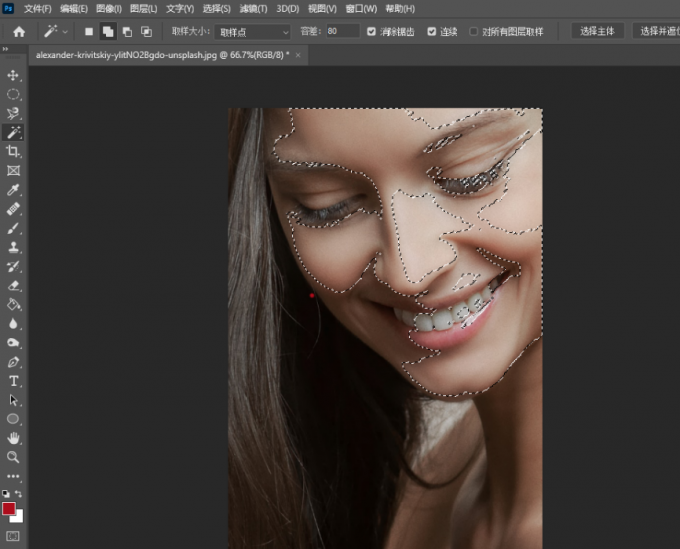Open the 滤镜(T) menu
This screenshot has width=680, height=549.
[x=252, y=8]
